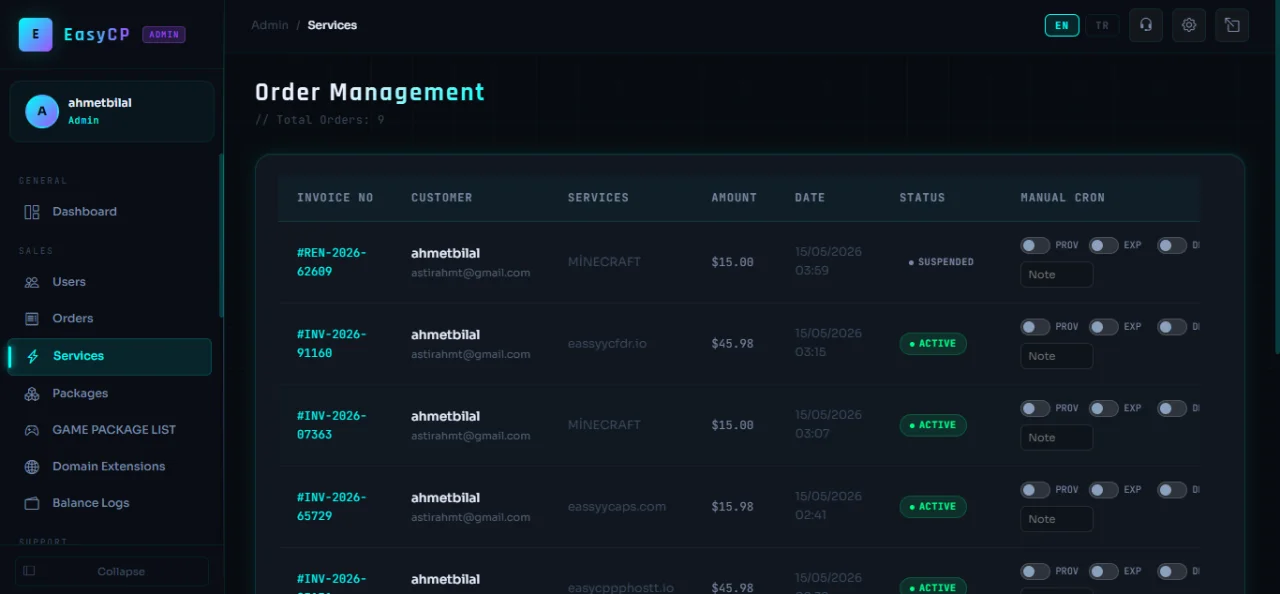Click Note field for #REN-2026-62609
This screenshot has height=594, width=1280.
click(1057, 275)
